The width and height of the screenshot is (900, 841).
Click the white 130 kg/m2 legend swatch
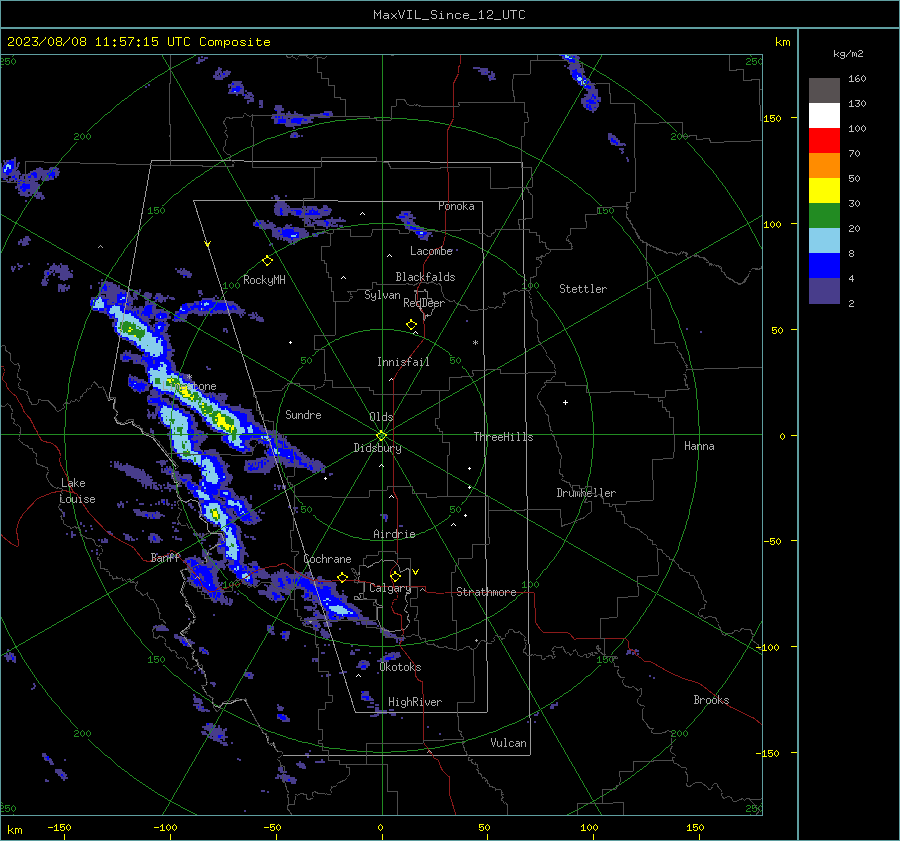tap(824, 116)
